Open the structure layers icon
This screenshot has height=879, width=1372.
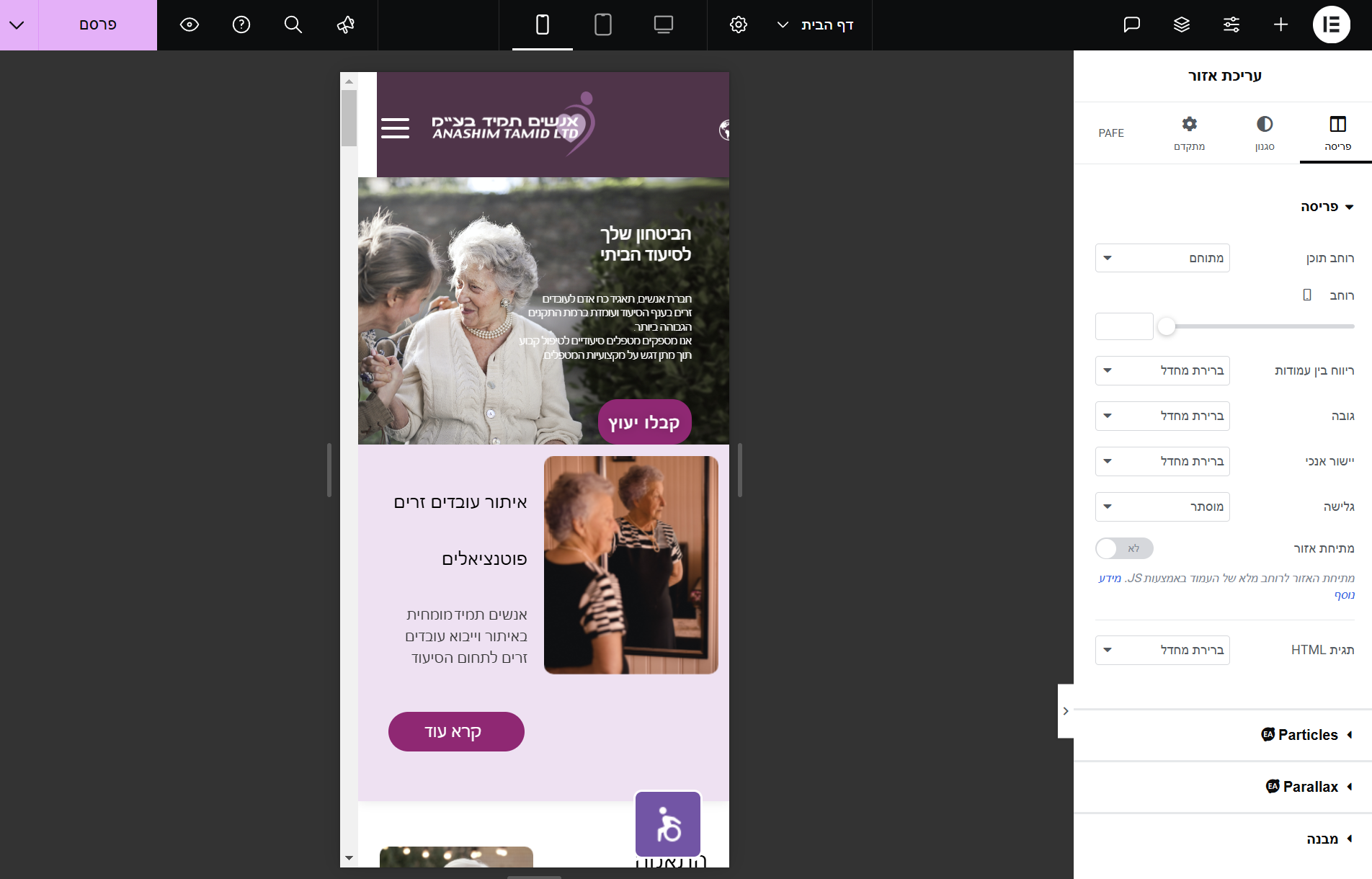[1182, 24]
